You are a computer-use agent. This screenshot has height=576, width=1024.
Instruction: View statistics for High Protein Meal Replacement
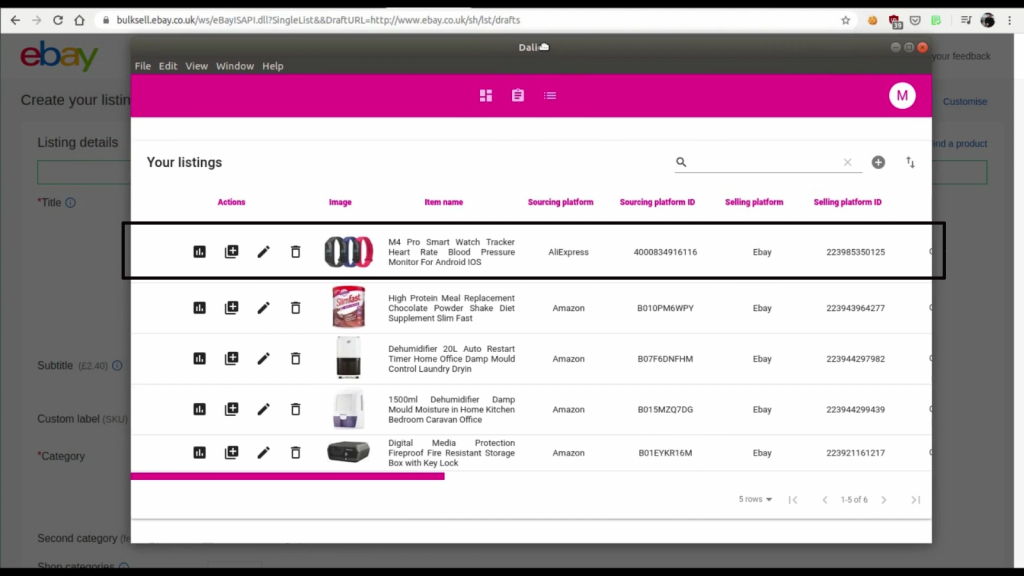[199, 308]
